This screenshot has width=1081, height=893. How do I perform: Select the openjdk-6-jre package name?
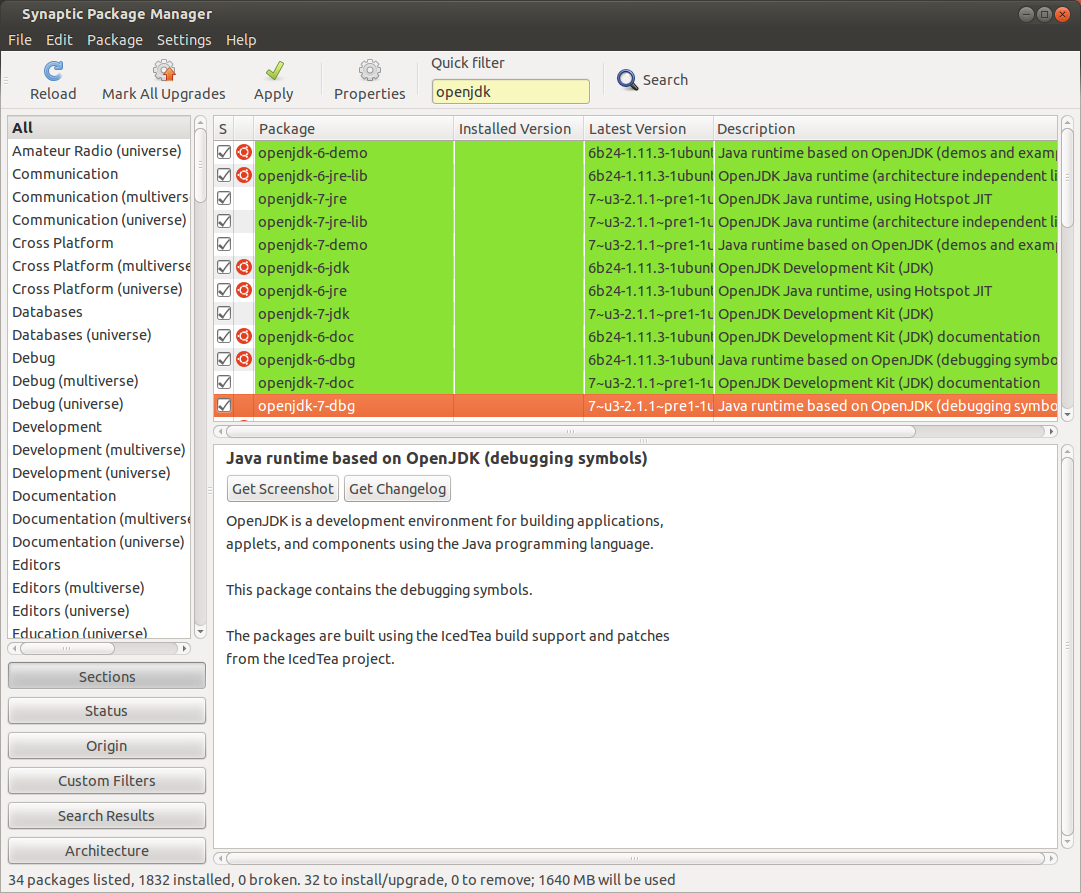(303, 291)
